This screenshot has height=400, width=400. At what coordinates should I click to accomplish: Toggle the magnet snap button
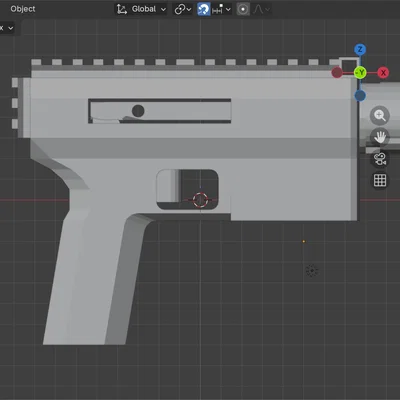(x=203, y=9)
